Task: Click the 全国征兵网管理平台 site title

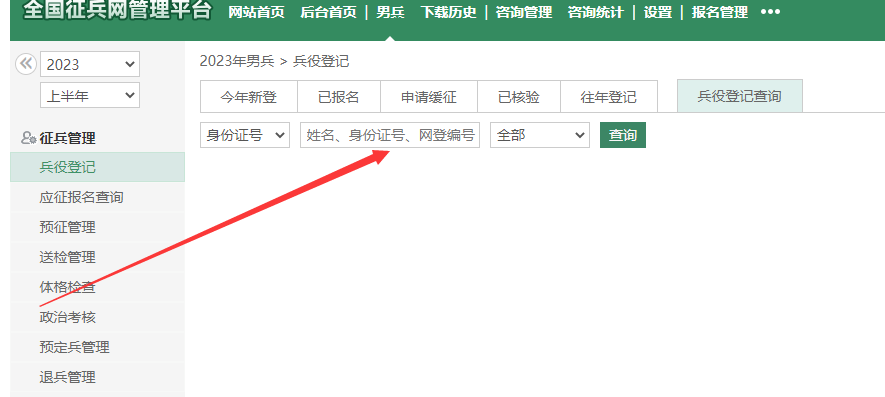Action: (117, 10)
